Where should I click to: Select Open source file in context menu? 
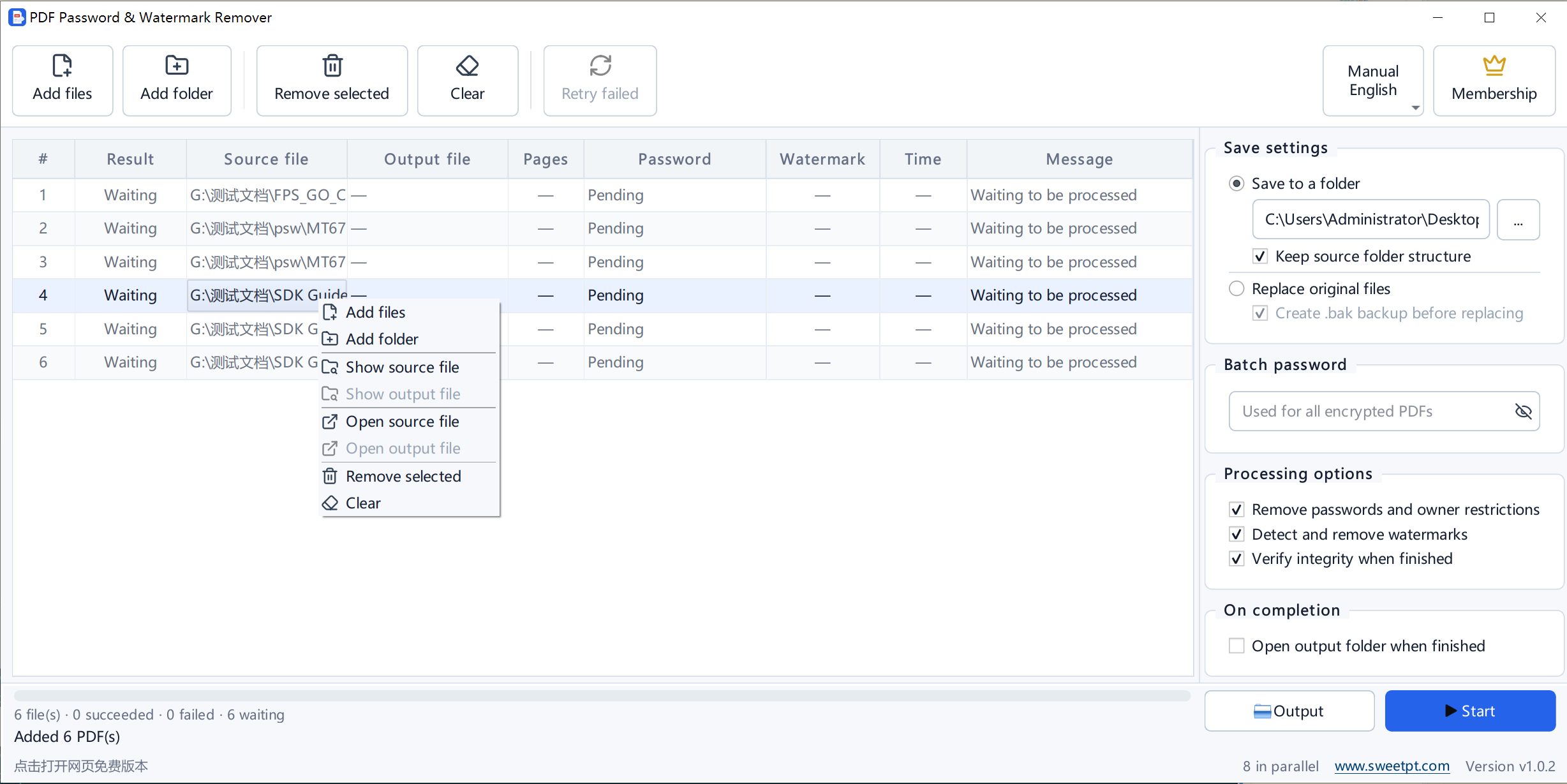point(409,422)
